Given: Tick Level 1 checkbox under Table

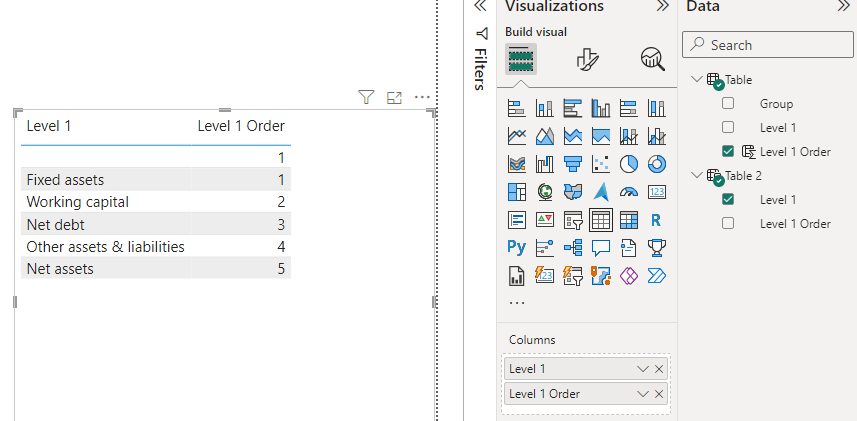Looking at the screenshot, I should pyautogui.click(x=727, y=127).
